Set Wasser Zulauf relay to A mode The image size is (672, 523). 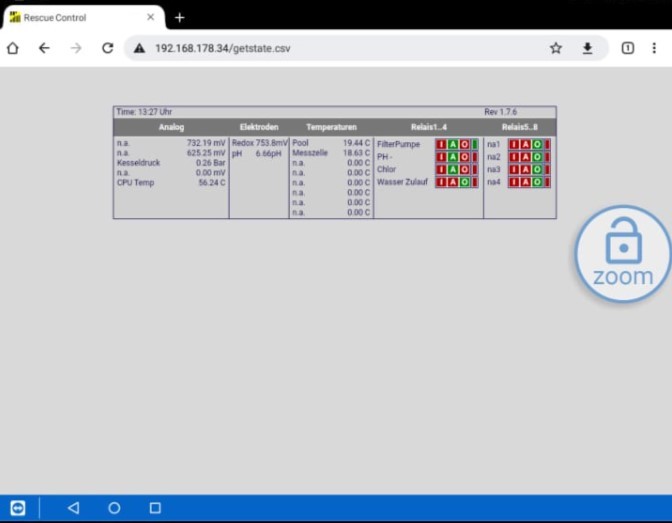point(453,182)
